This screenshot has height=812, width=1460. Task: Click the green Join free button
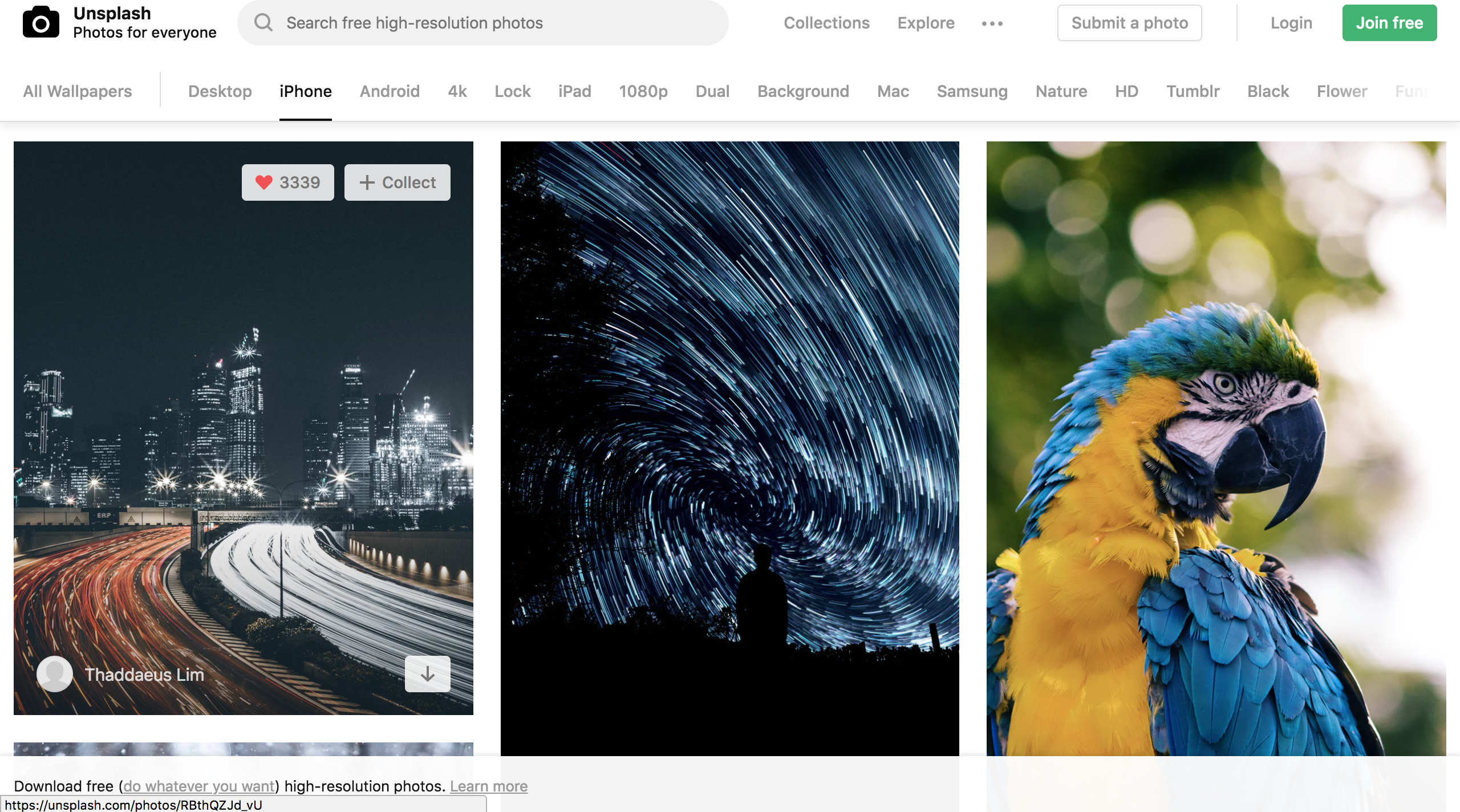[1389, 23]
